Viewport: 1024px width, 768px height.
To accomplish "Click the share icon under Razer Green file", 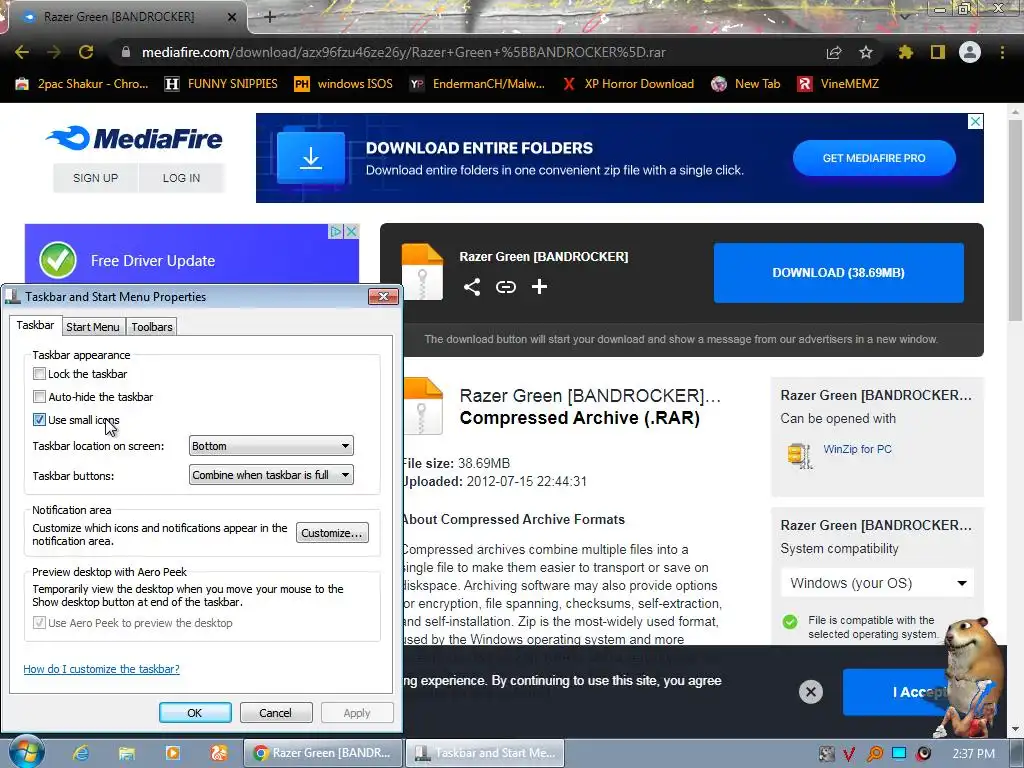I will click(472, 287).
